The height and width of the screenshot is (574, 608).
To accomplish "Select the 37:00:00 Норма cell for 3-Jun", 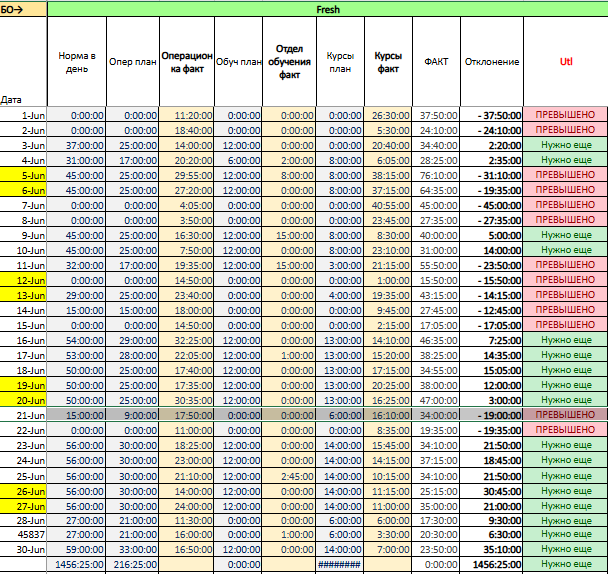I will pos(77,145).
